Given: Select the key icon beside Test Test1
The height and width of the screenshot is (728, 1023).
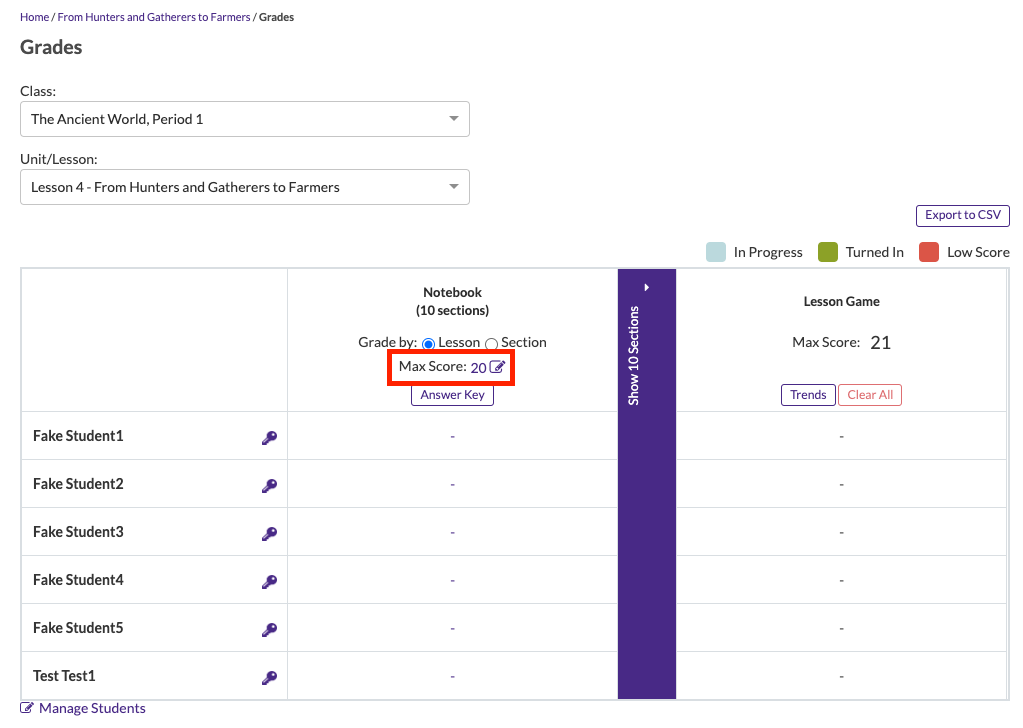Looking at the screenshot, I should 269,676.
